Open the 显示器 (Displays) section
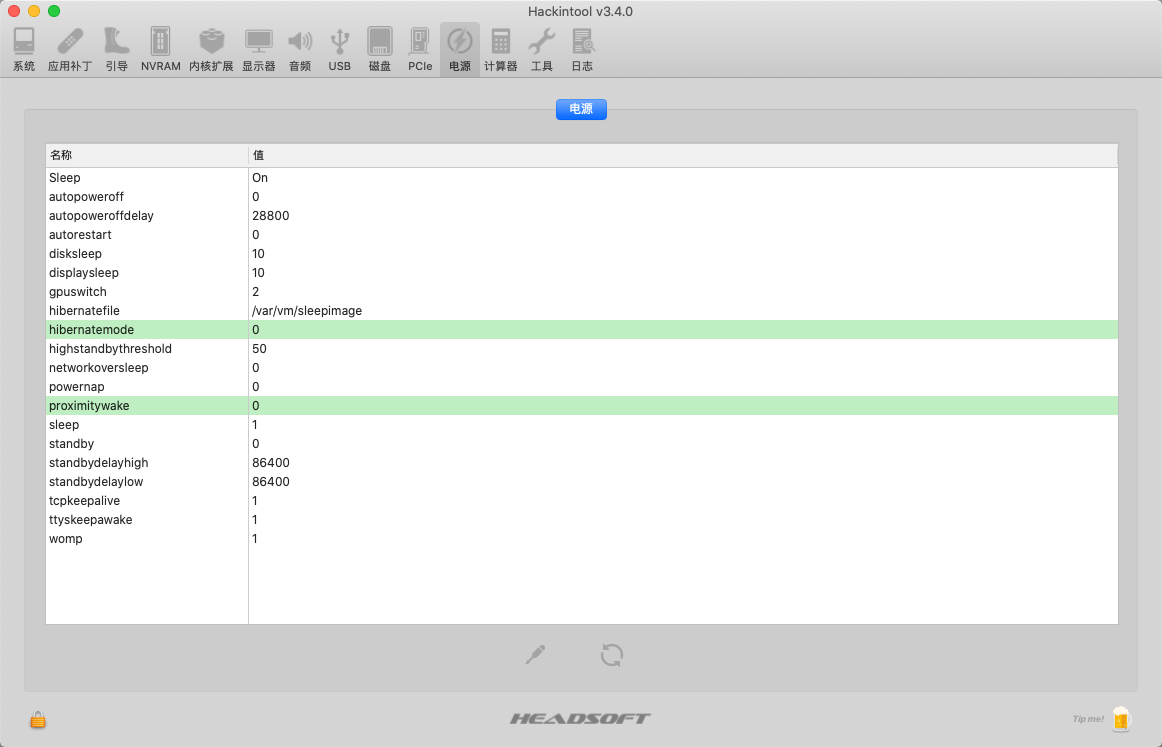 [x=259, y=49]
